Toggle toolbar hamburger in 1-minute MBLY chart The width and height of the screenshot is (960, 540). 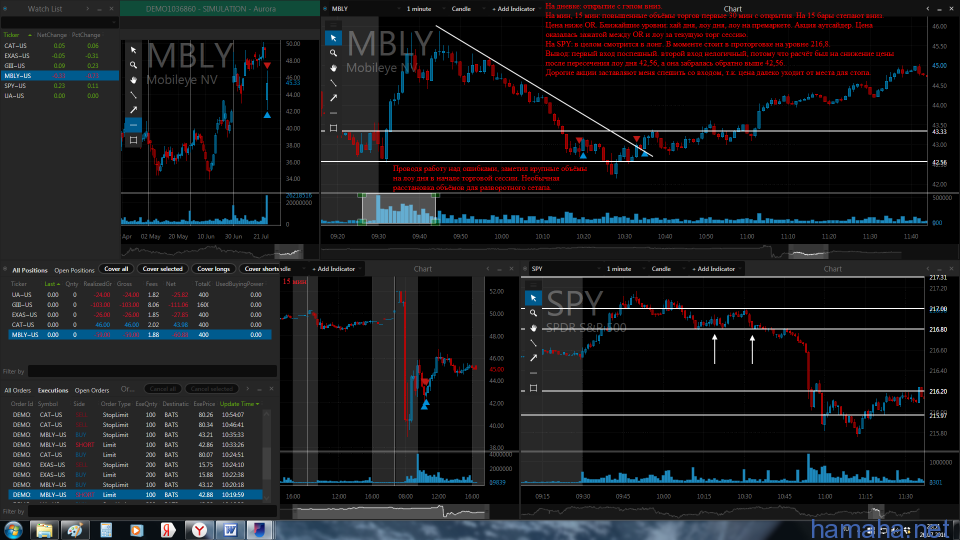[333, 24]
